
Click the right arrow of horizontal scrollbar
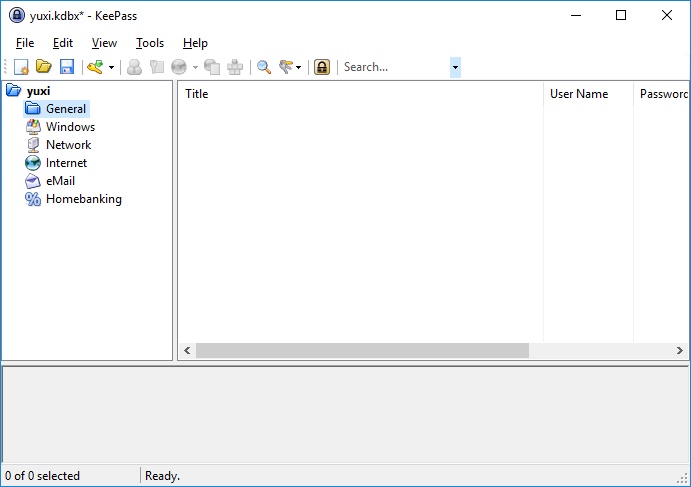(680, 351)
